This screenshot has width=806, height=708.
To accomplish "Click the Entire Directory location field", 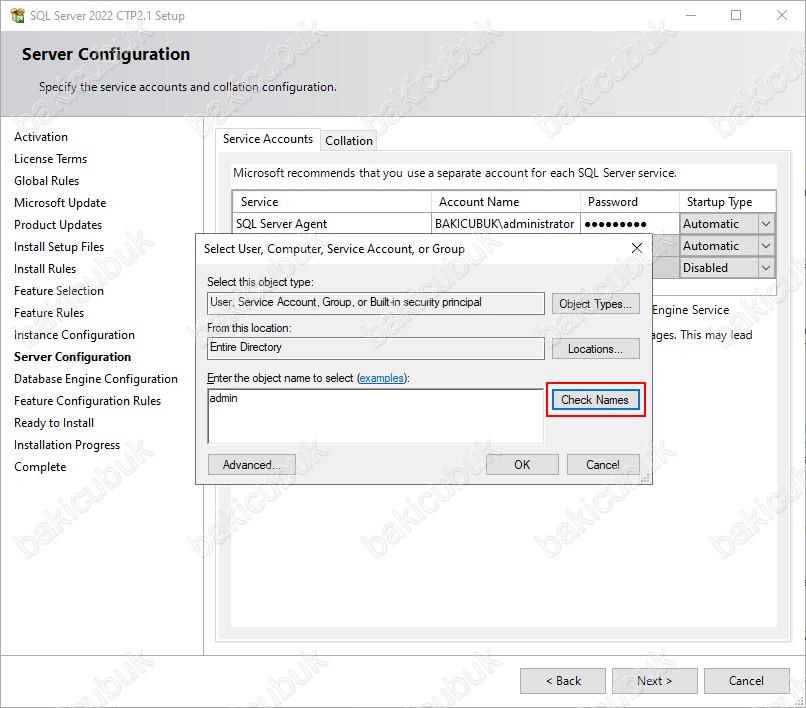I will (376, 348).
